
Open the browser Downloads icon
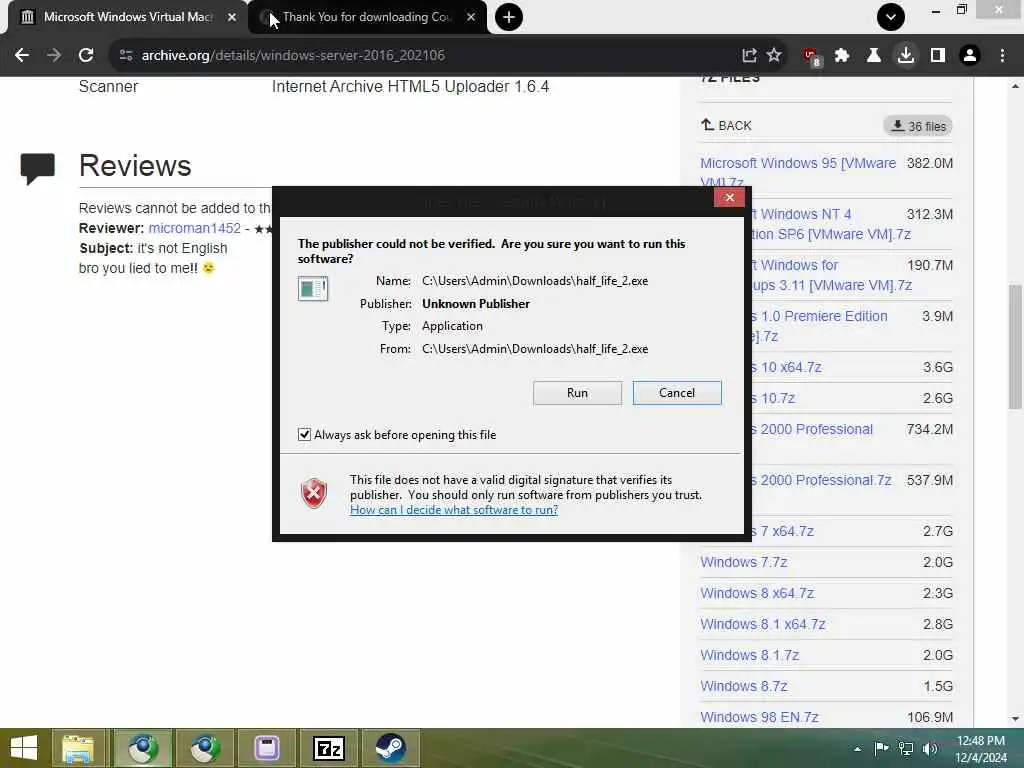click(906, 56)
